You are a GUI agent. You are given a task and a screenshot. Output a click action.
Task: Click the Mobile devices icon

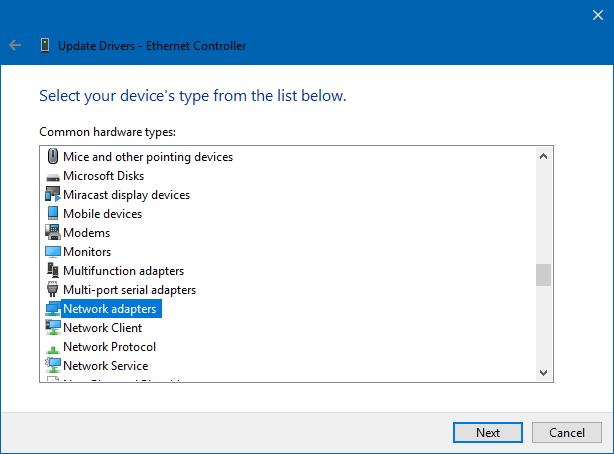53,214
